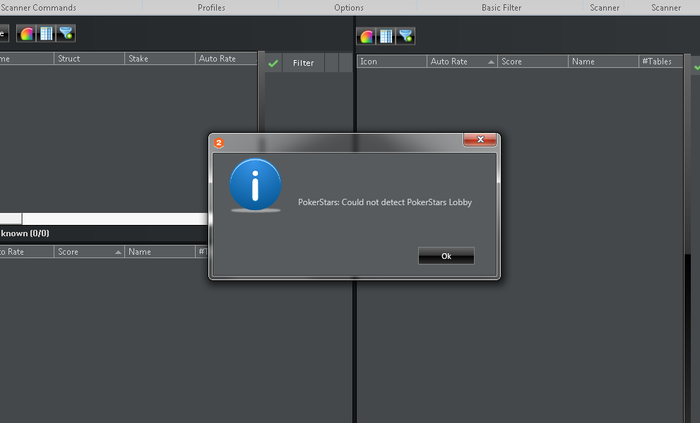Sort by Auto Rate header next to Icon

coord(462,62)
